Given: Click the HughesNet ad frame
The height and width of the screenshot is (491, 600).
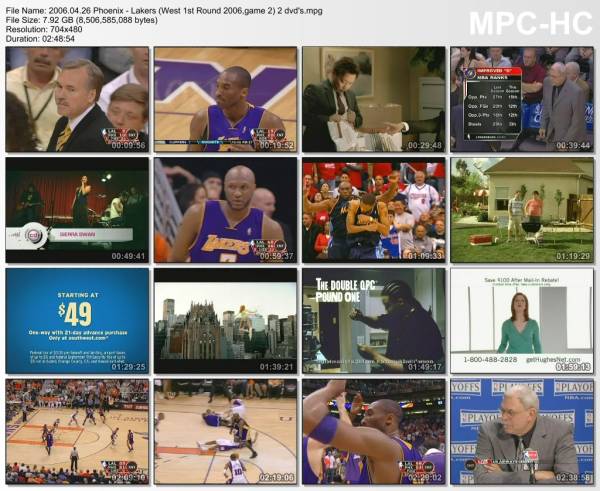Looking at the screenshot, I should pos(522,321).
